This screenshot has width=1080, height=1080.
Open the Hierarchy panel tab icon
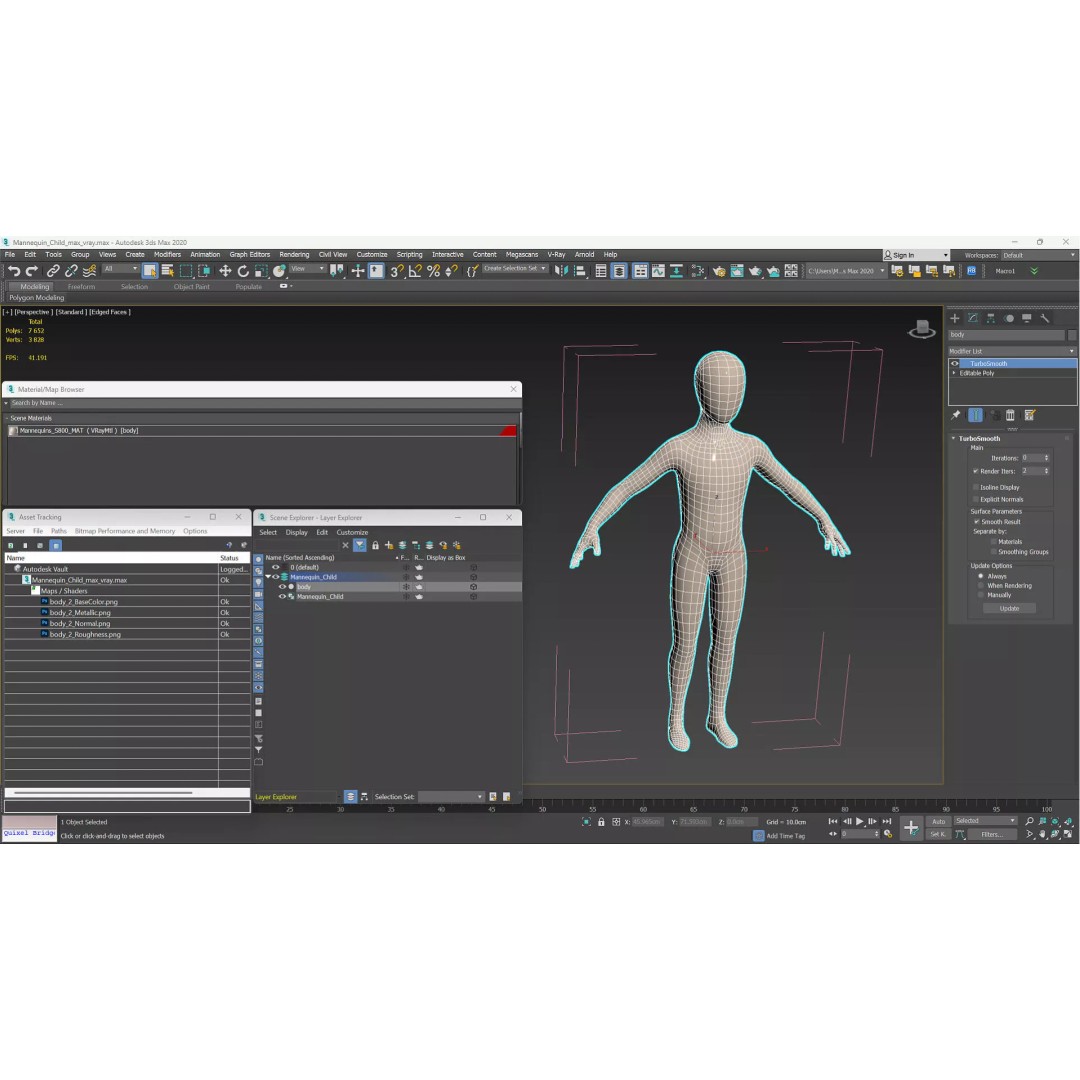pos(990,318)
